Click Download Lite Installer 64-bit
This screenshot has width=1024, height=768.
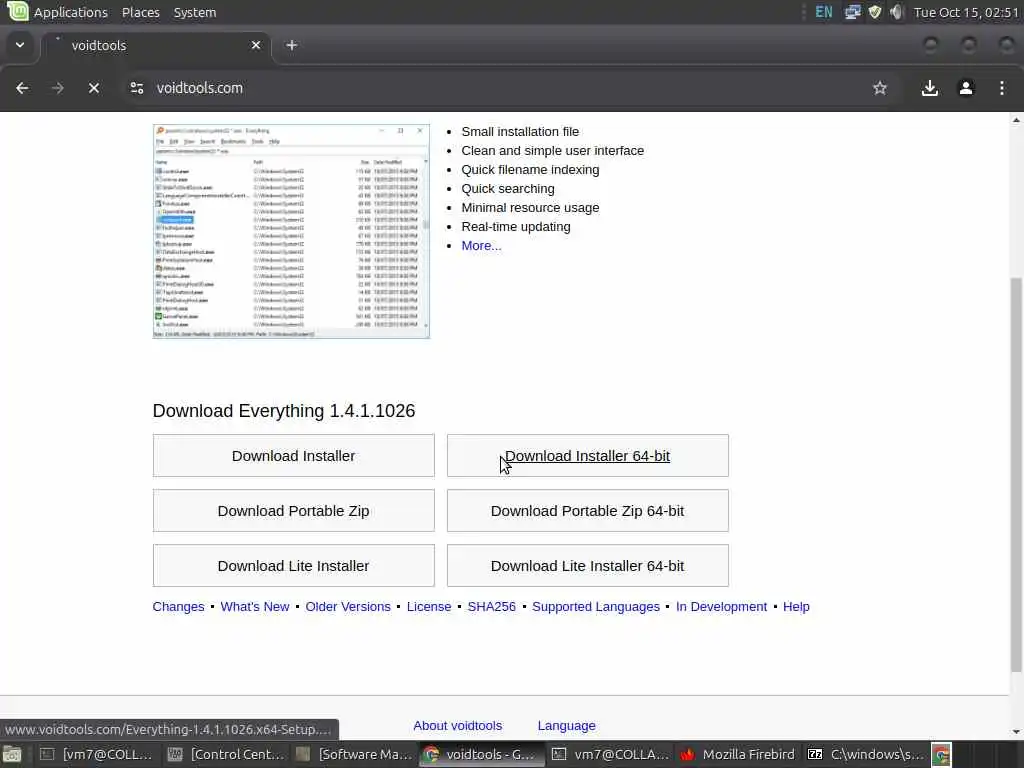pos(587,566)
